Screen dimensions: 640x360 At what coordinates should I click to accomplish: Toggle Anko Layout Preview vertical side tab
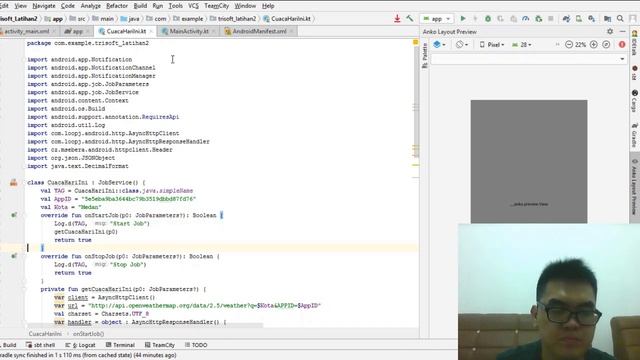pyautogui.click(x=634, y=187)
